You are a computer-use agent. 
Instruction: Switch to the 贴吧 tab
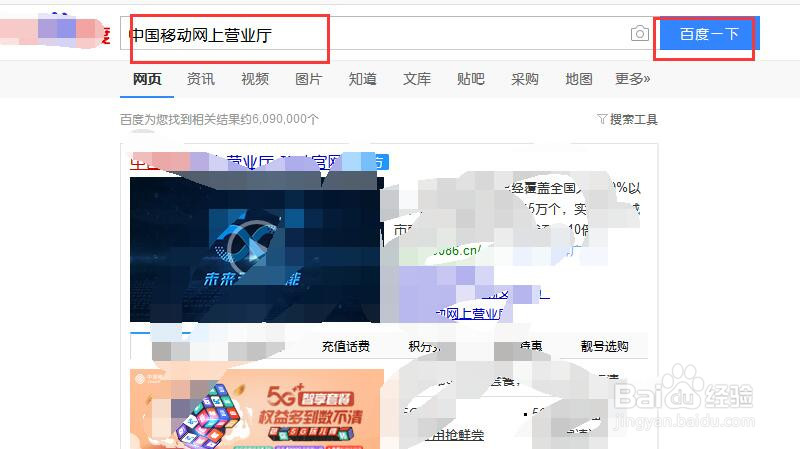470,79
